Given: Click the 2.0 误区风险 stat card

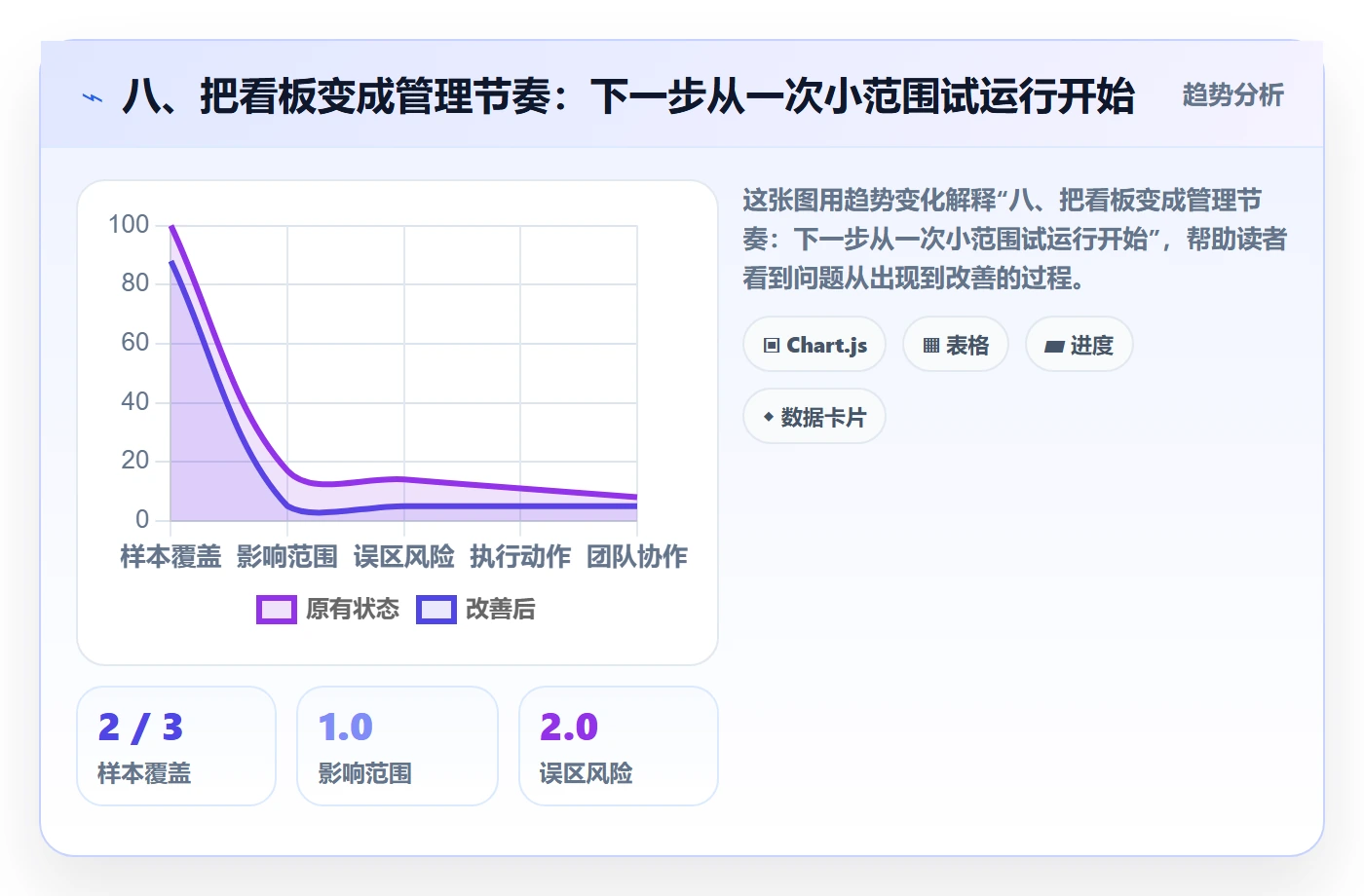Looking at the screenshot, I should tap(619, 746).
